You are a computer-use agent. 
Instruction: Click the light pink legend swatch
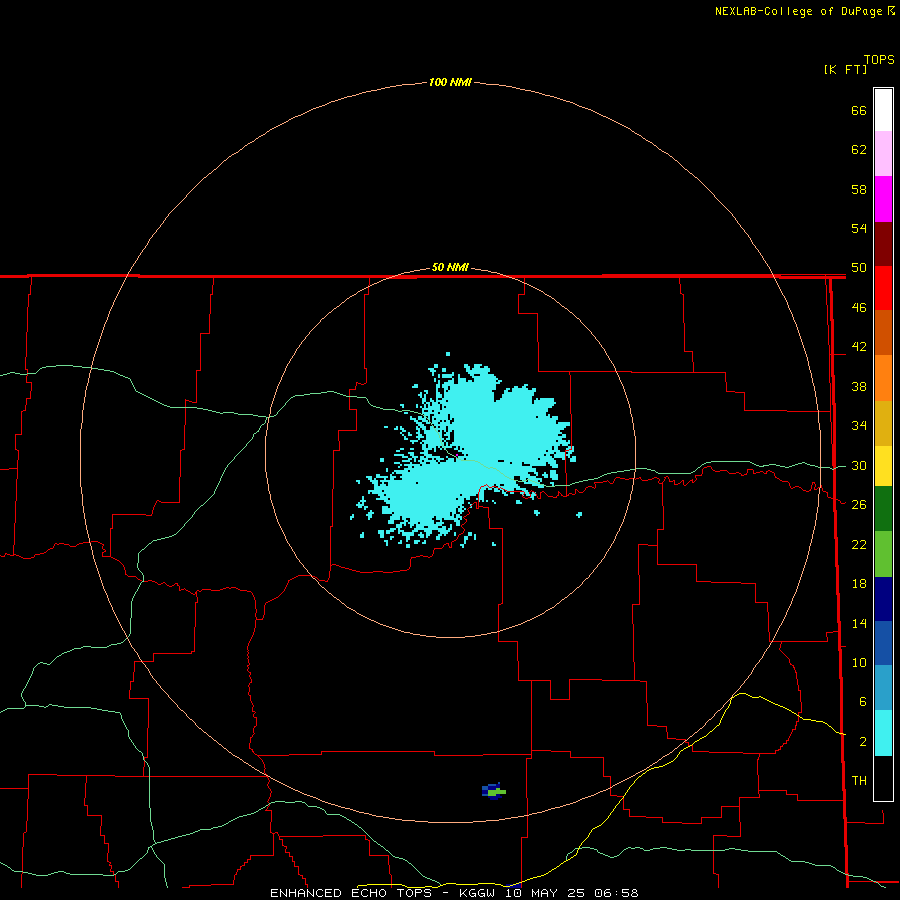883,153
